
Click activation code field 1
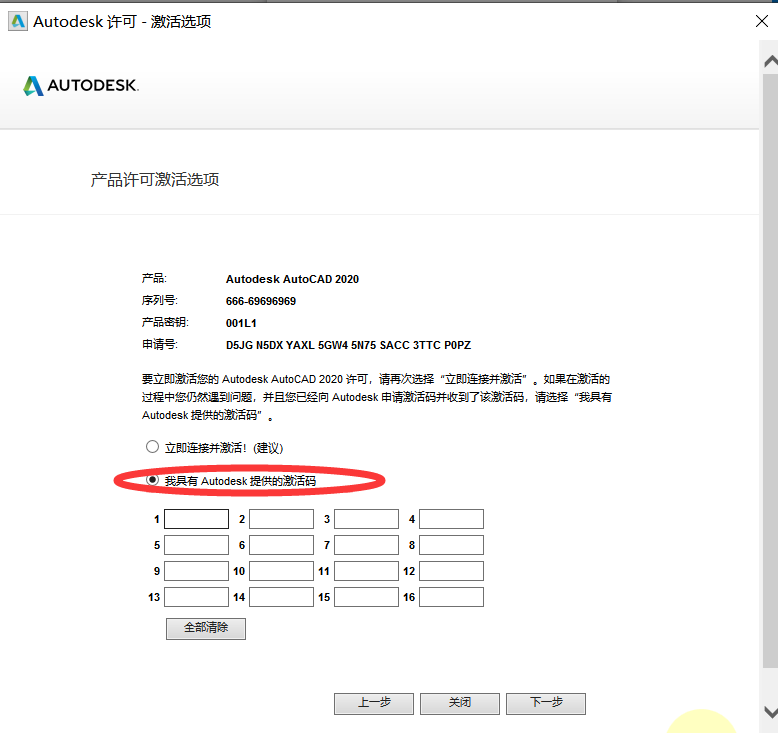pyautogui.click(x=196, y=519)
